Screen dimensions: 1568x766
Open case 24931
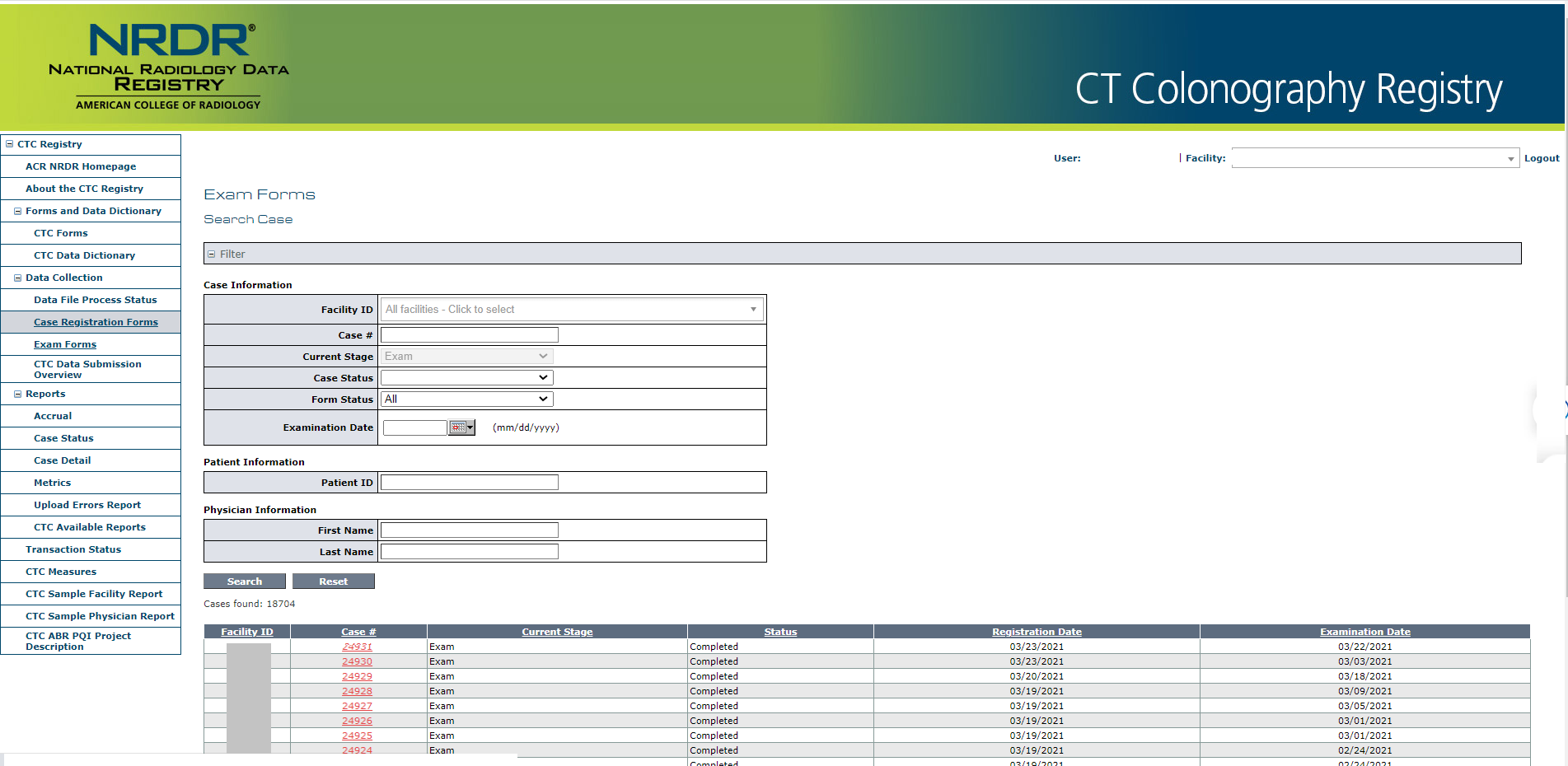pos(358,647)
